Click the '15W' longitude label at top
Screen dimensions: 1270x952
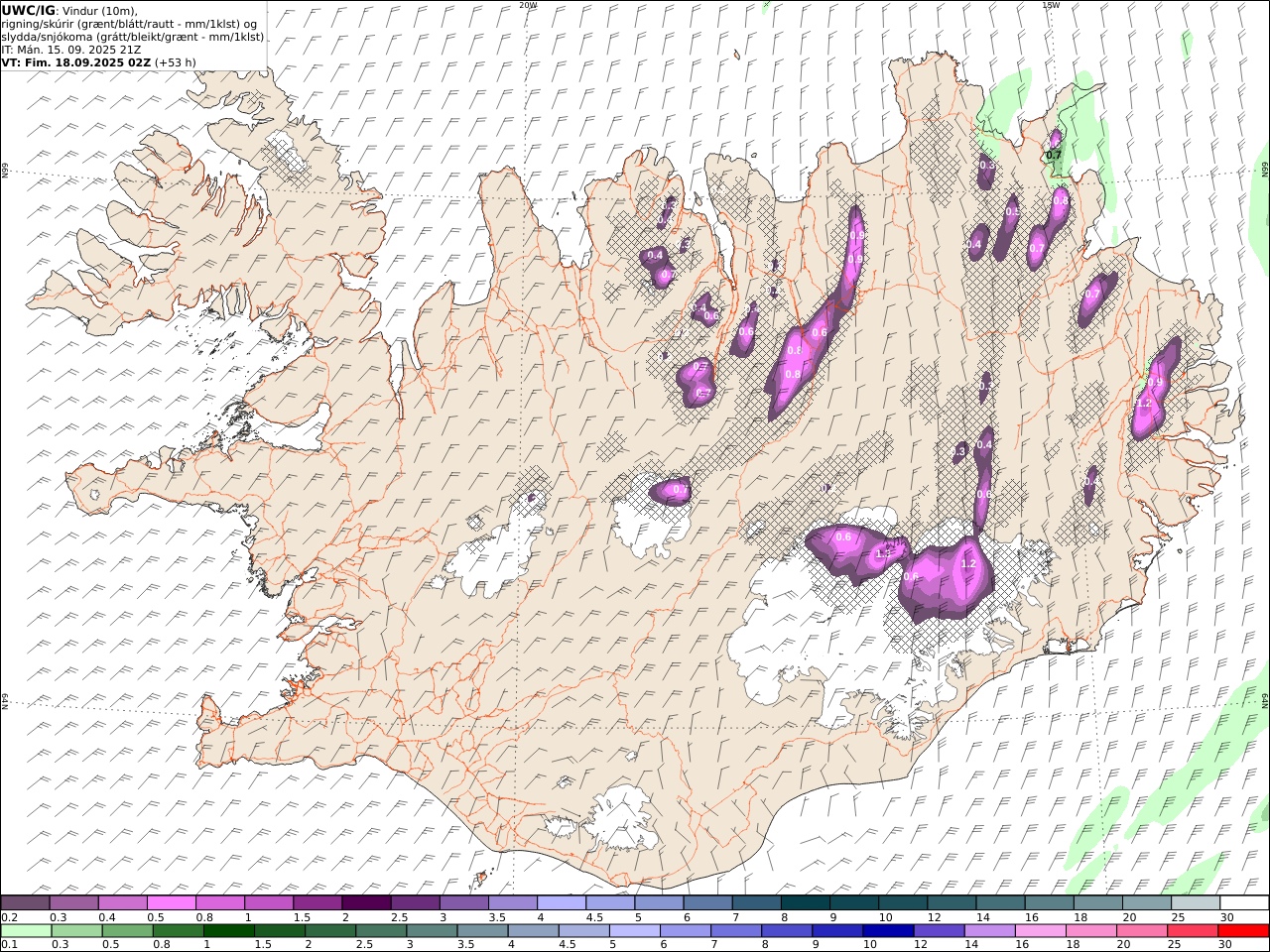[1051, 5]
